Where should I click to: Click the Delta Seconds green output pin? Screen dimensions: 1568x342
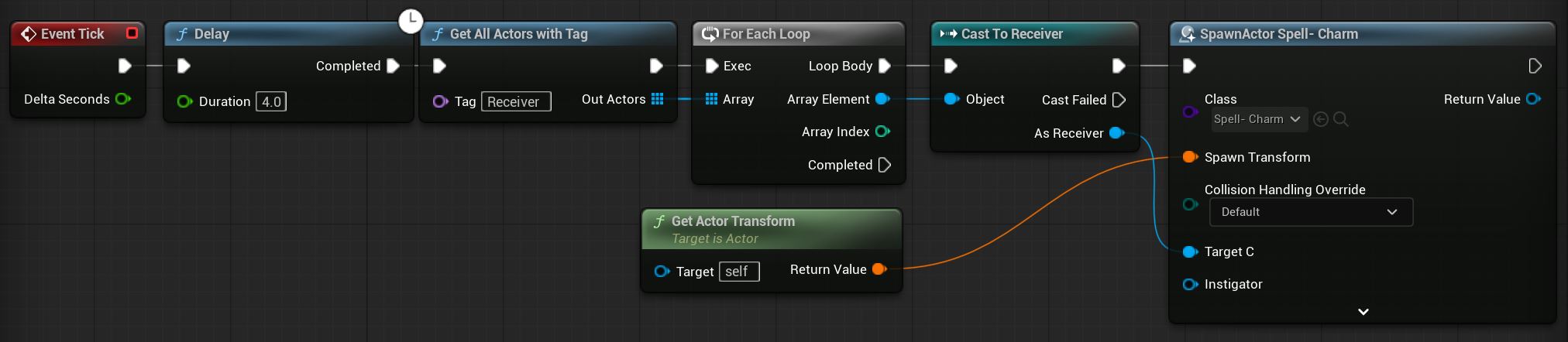pos(122,99)
